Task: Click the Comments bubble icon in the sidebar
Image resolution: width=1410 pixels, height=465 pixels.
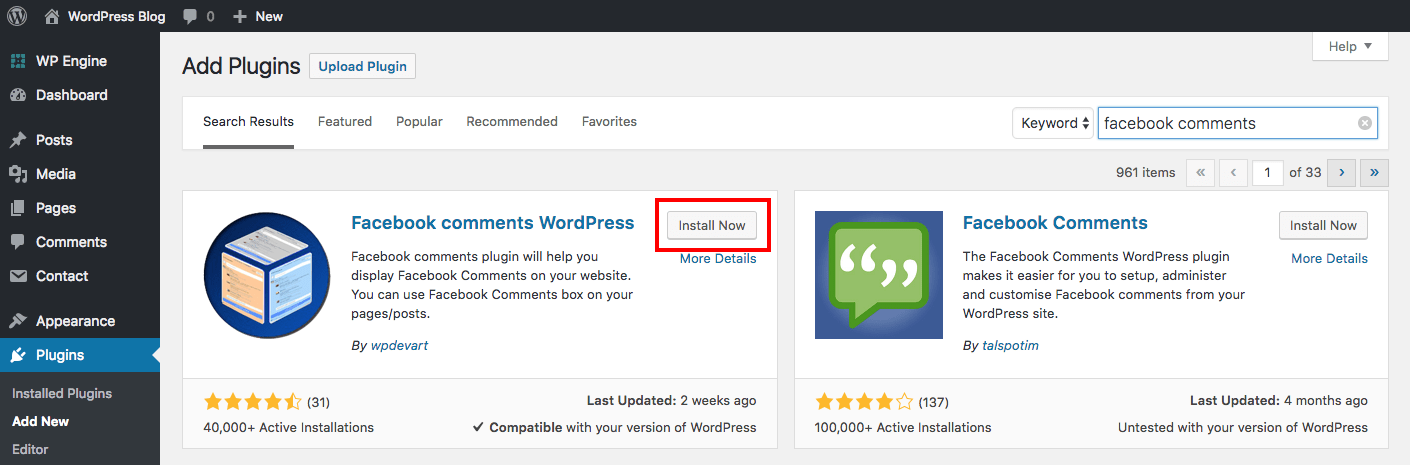Action: pos(18,242)
